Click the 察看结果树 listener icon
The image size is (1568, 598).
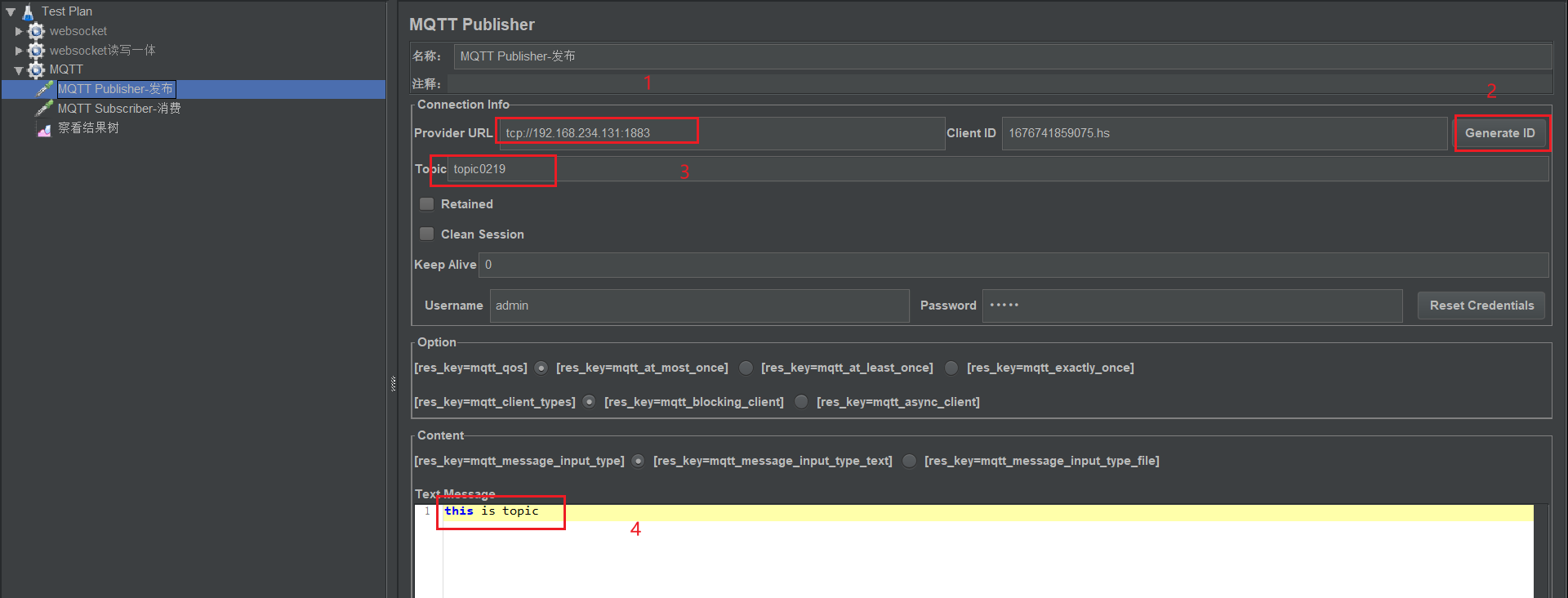(x=45, y=128)
